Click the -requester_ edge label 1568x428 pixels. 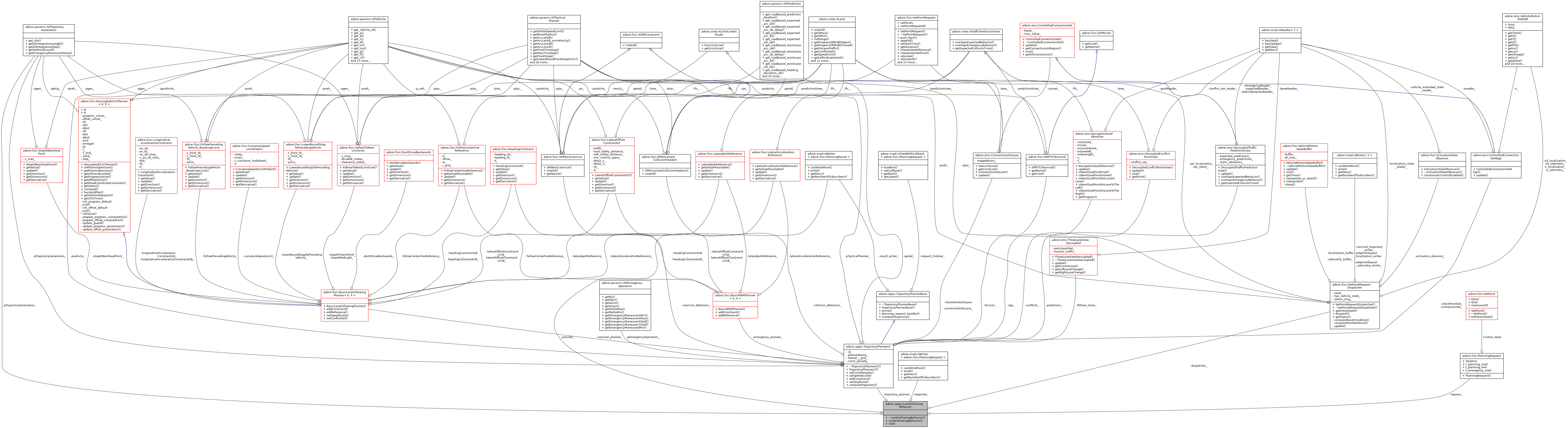921,394
